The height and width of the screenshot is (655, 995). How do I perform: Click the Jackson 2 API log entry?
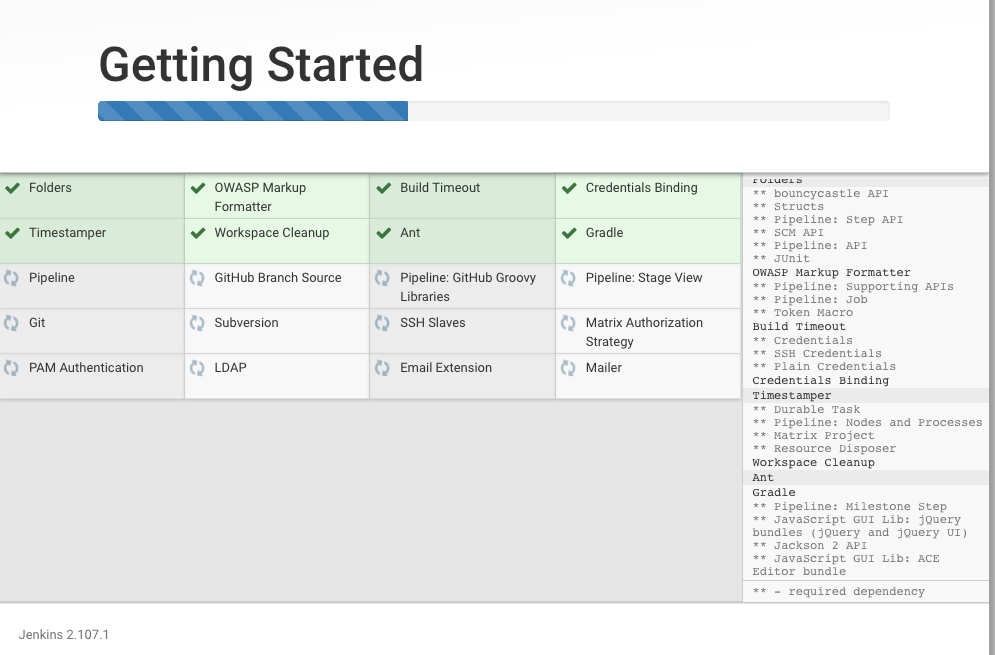click(810, 546)
